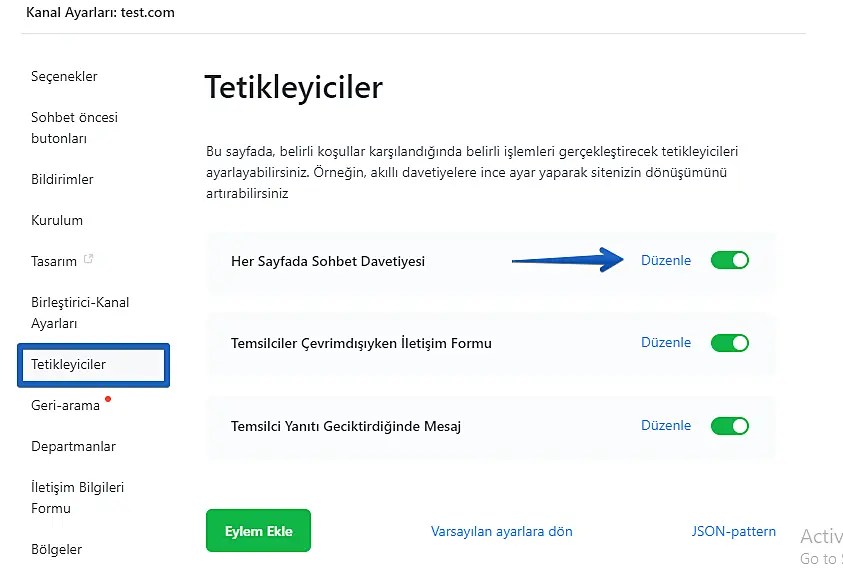The width and height of the screenshot is (843, 582).
Task: Open Birleştirici-Kanal Ayarları
Action: 80,313
